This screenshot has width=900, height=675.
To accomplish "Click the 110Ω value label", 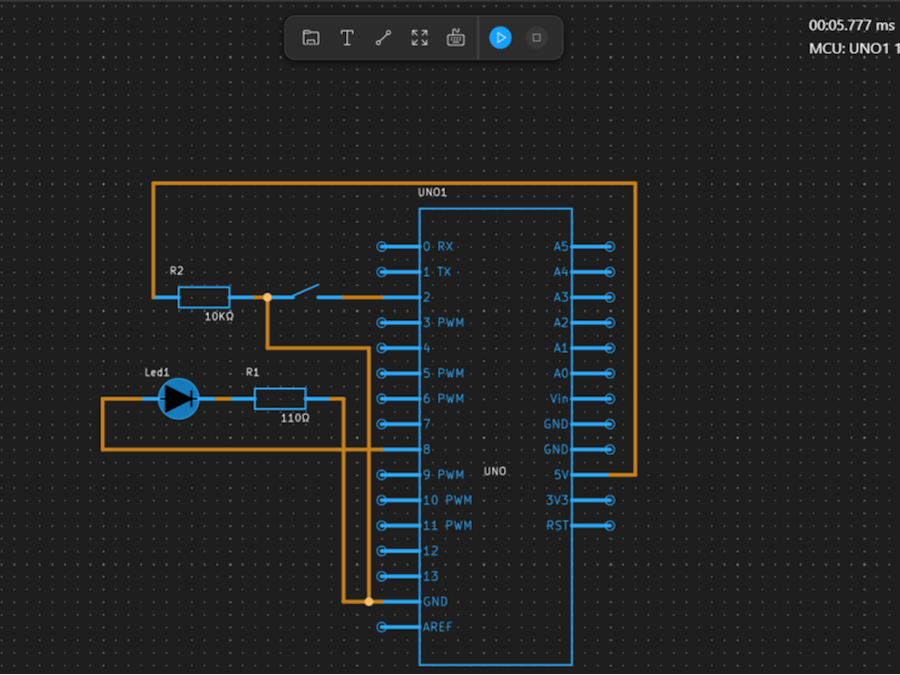I will click(295, 418).
